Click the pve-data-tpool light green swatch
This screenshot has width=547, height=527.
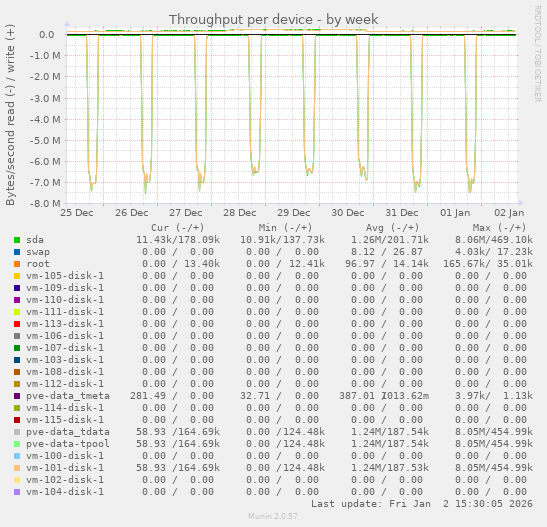click(x=17, y=444)
